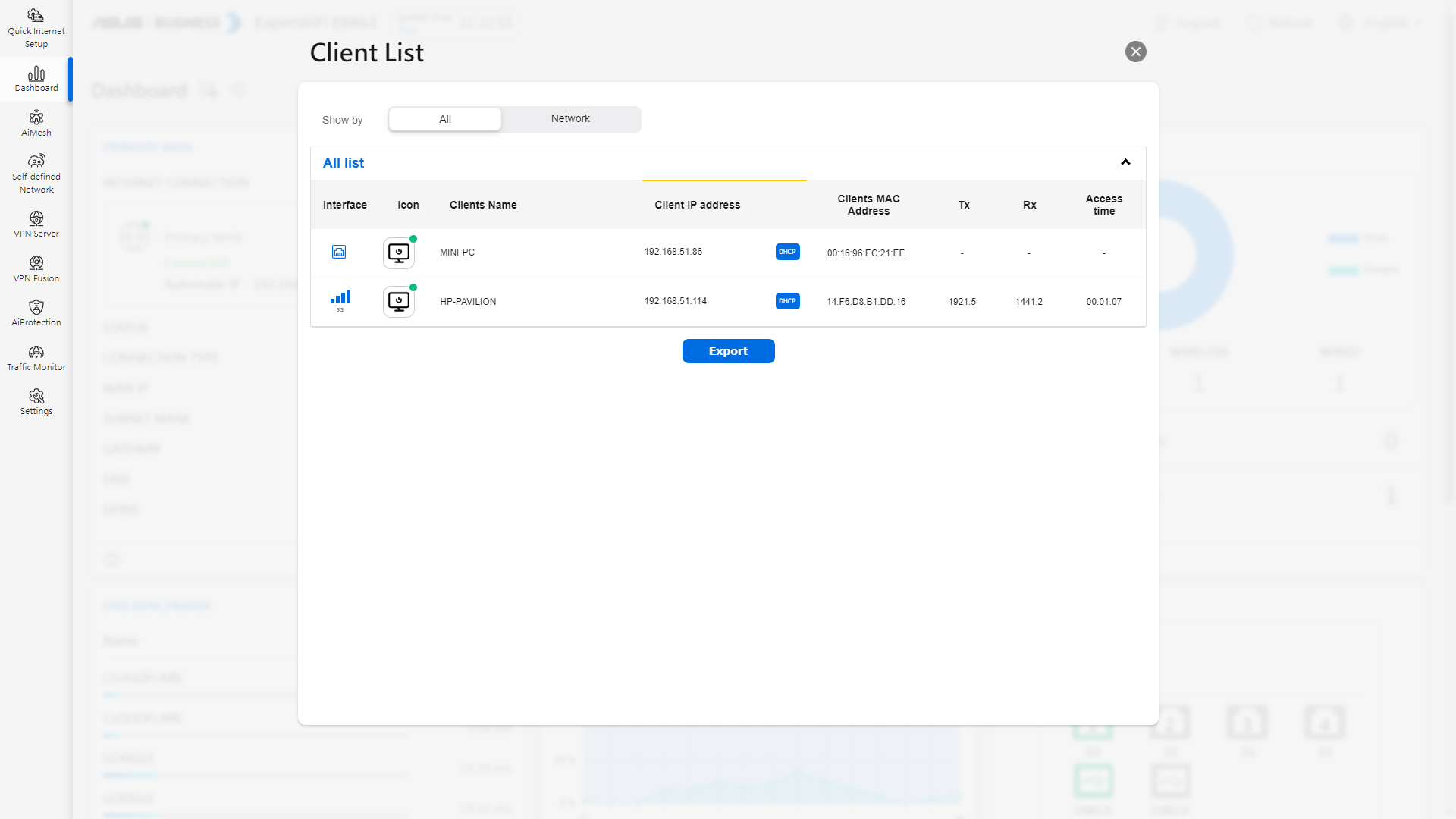Open router Settings
The image size is (1456, 819).
pos(36,401)
